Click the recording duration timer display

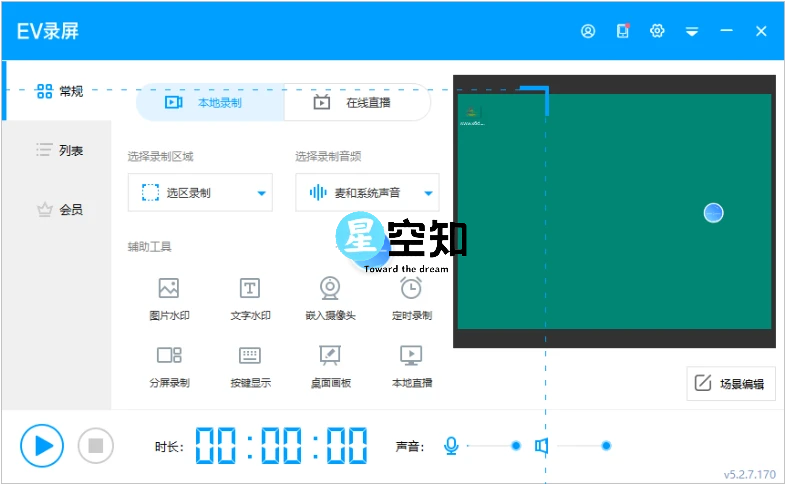coord(281,445)
